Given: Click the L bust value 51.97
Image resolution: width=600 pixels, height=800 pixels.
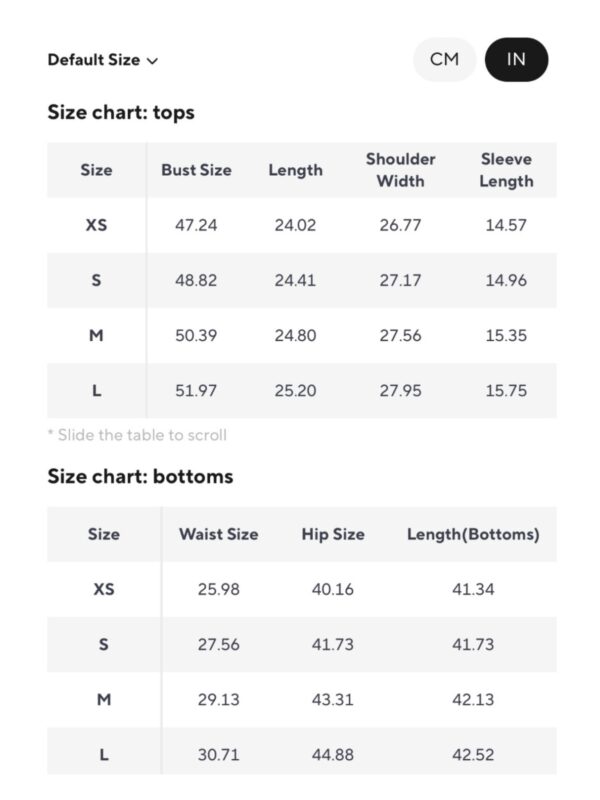Looking at the screenshot, I should [196, 391].
